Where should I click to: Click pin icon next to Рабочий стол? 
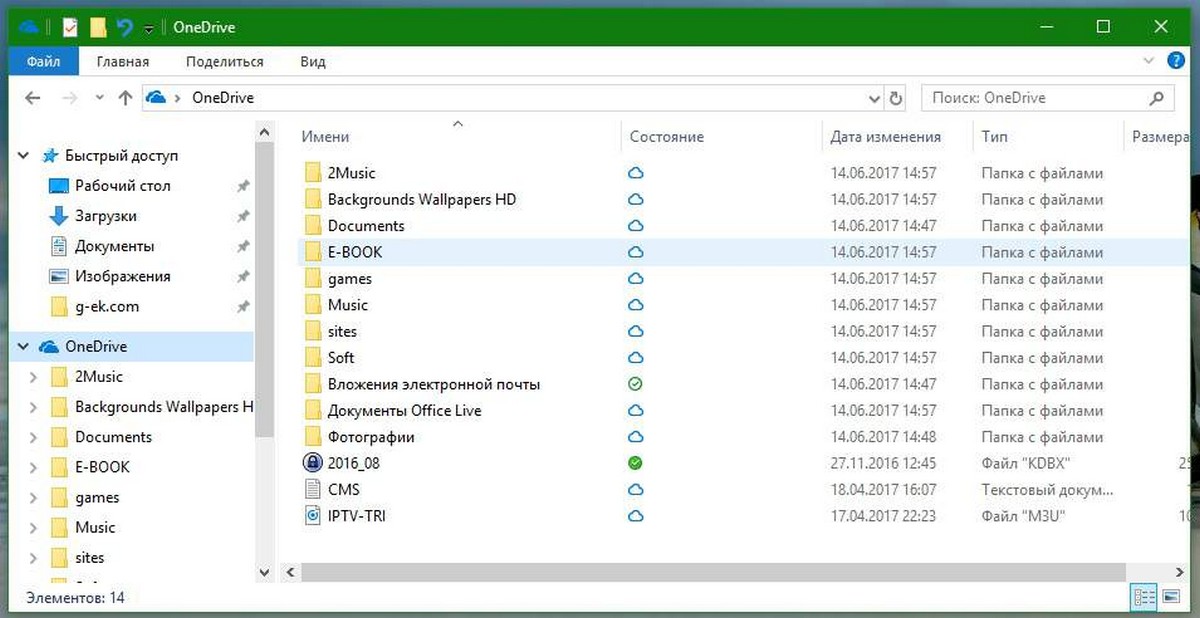tap(242, 186)
